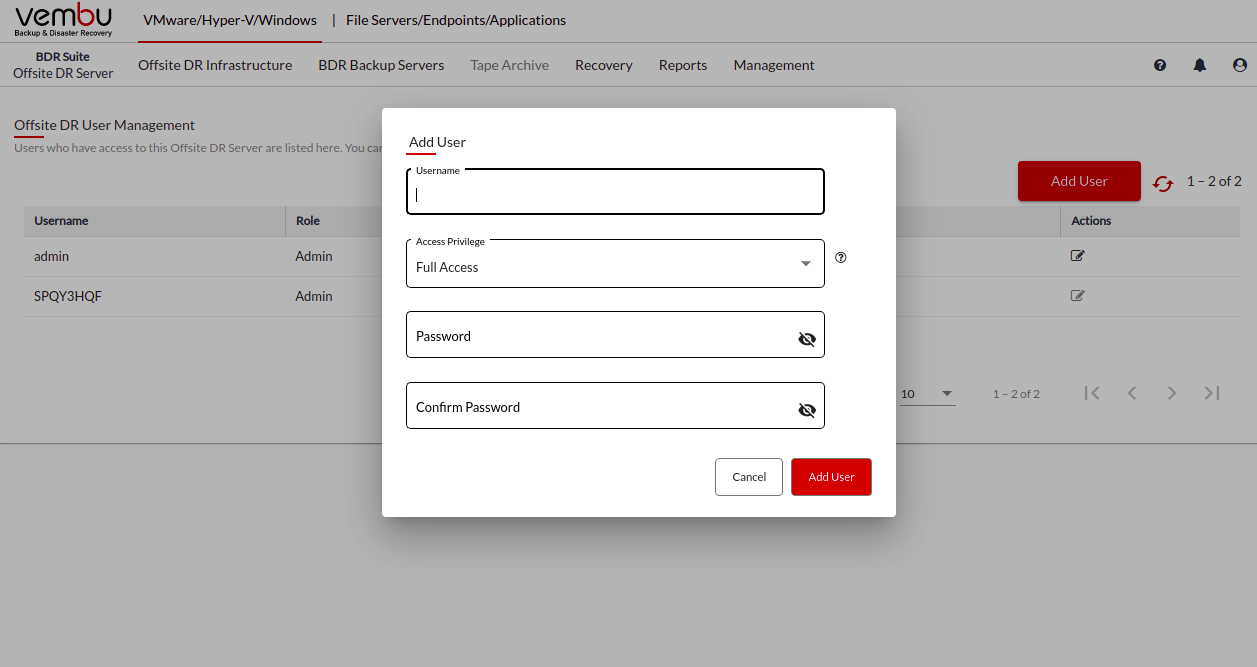The image size is (1257, 667).
Task: Click the Username column header
Action: [61, 221]
